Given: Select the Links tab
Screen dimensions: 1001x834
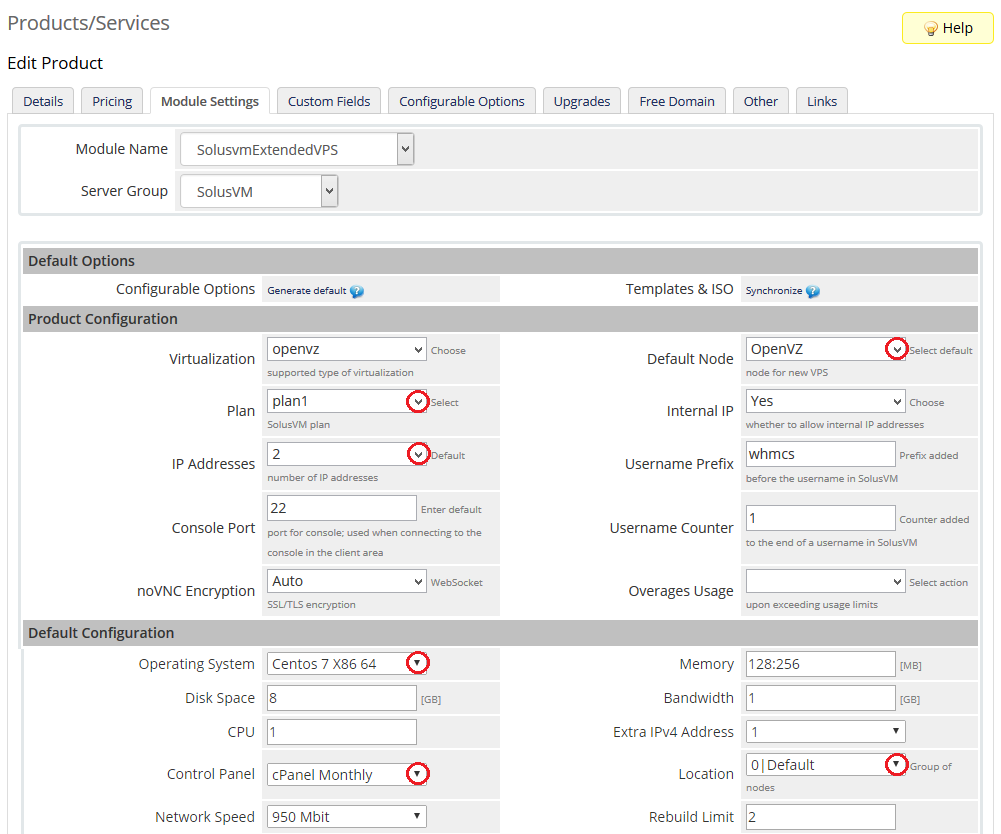Looking at the screenshot, I should [x=822, y=101].
